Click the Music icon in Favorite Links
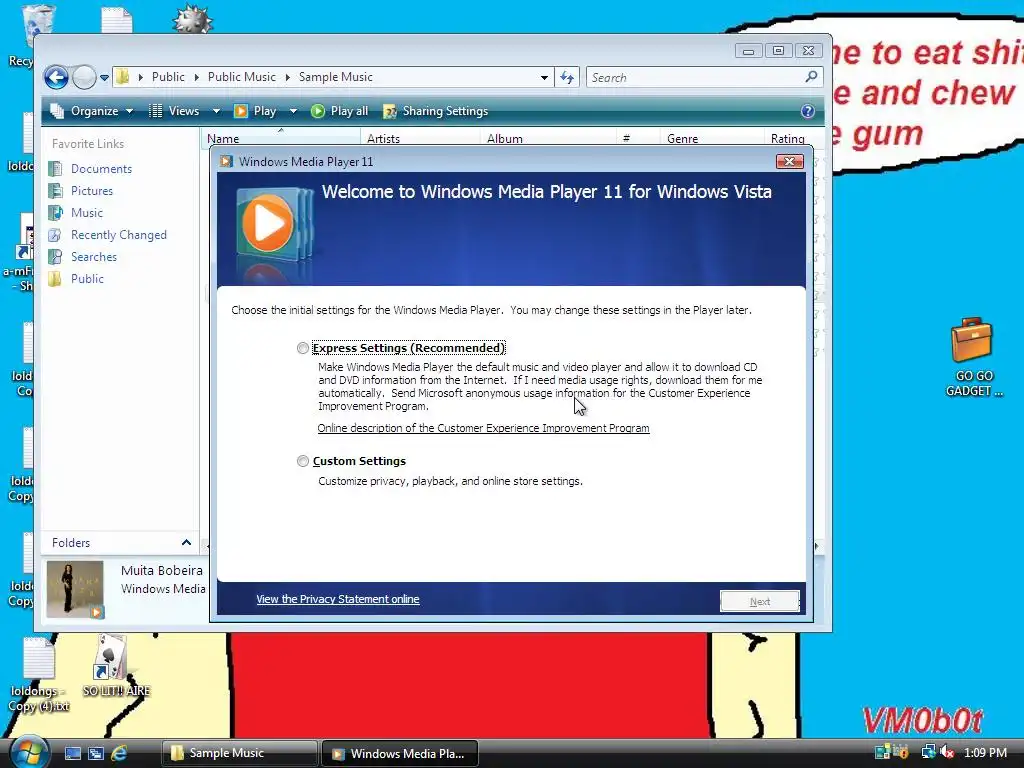Image resolution: width=1024 pixels, height=768 pixels. point(56,213)
